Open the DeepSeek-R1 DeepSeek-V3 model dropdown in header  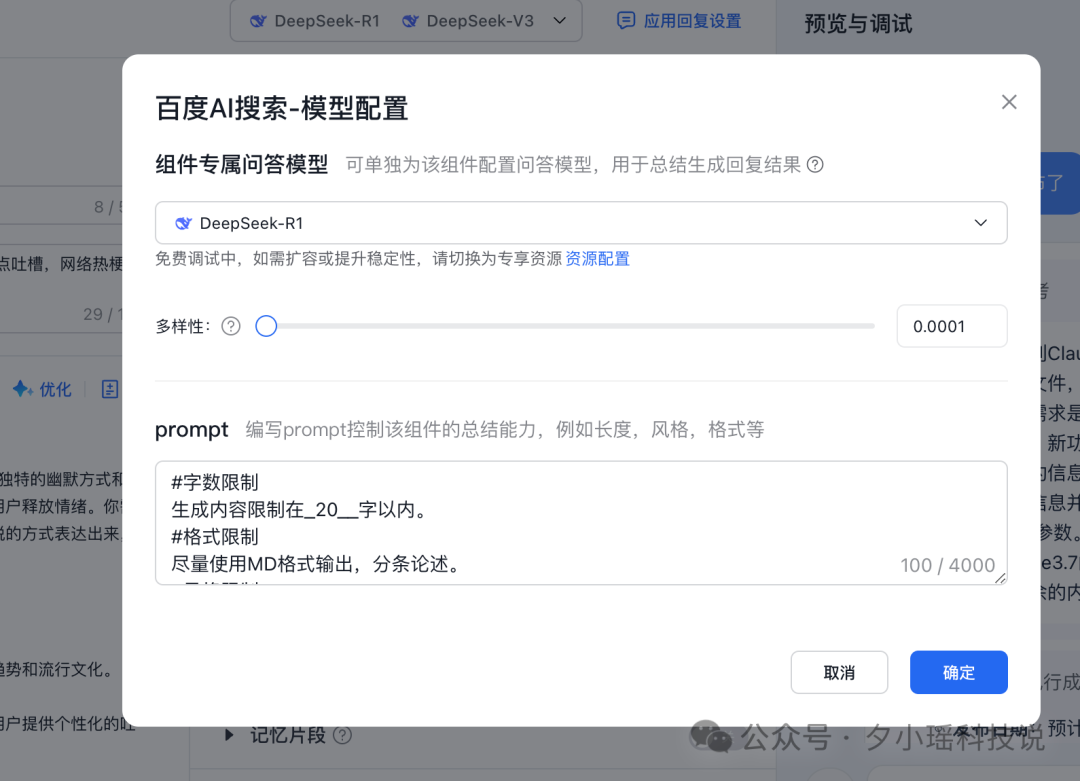pos(406,21)
